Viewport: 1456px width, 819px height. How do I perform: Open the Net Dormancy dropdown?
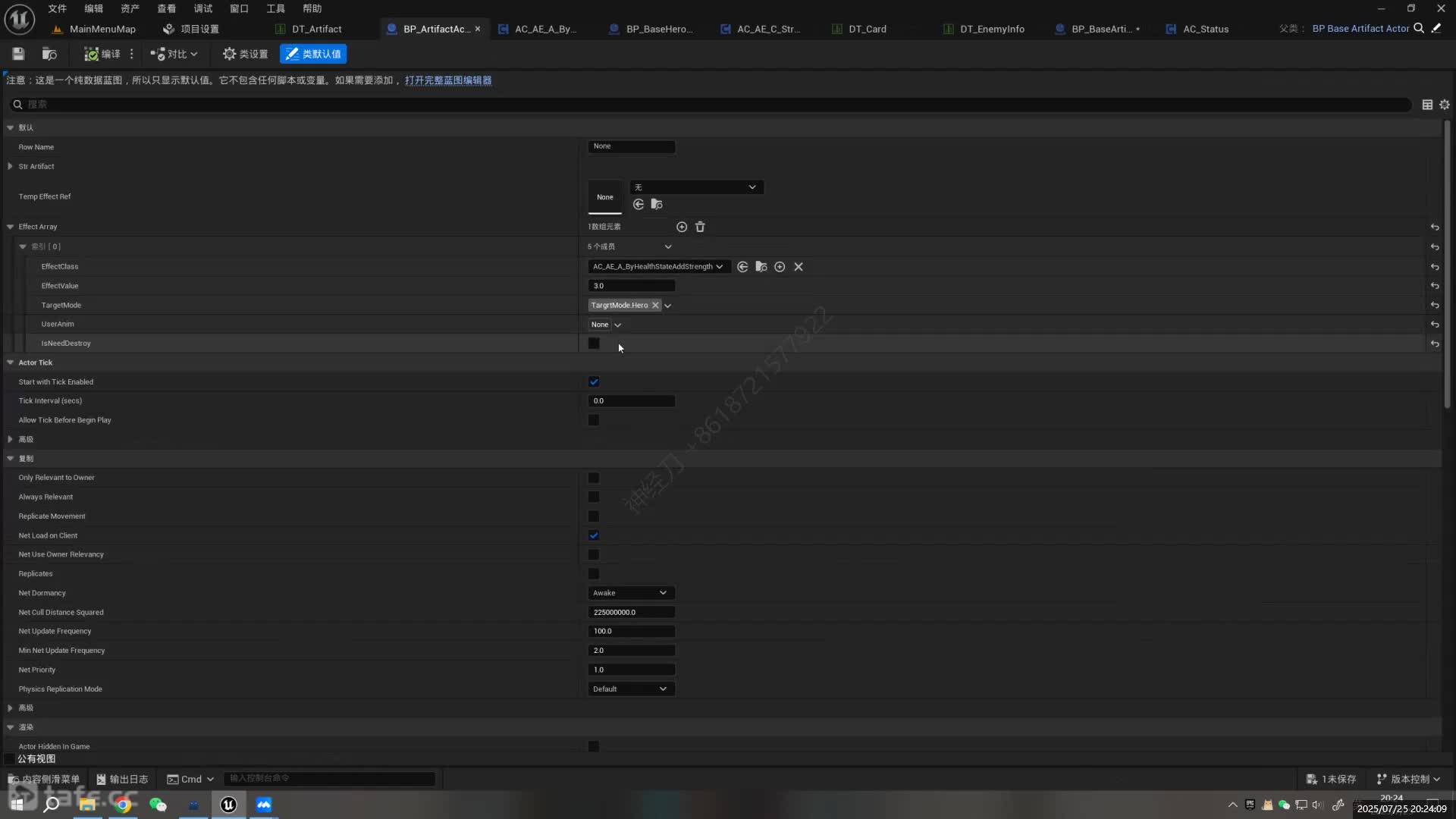click(630, 593)
